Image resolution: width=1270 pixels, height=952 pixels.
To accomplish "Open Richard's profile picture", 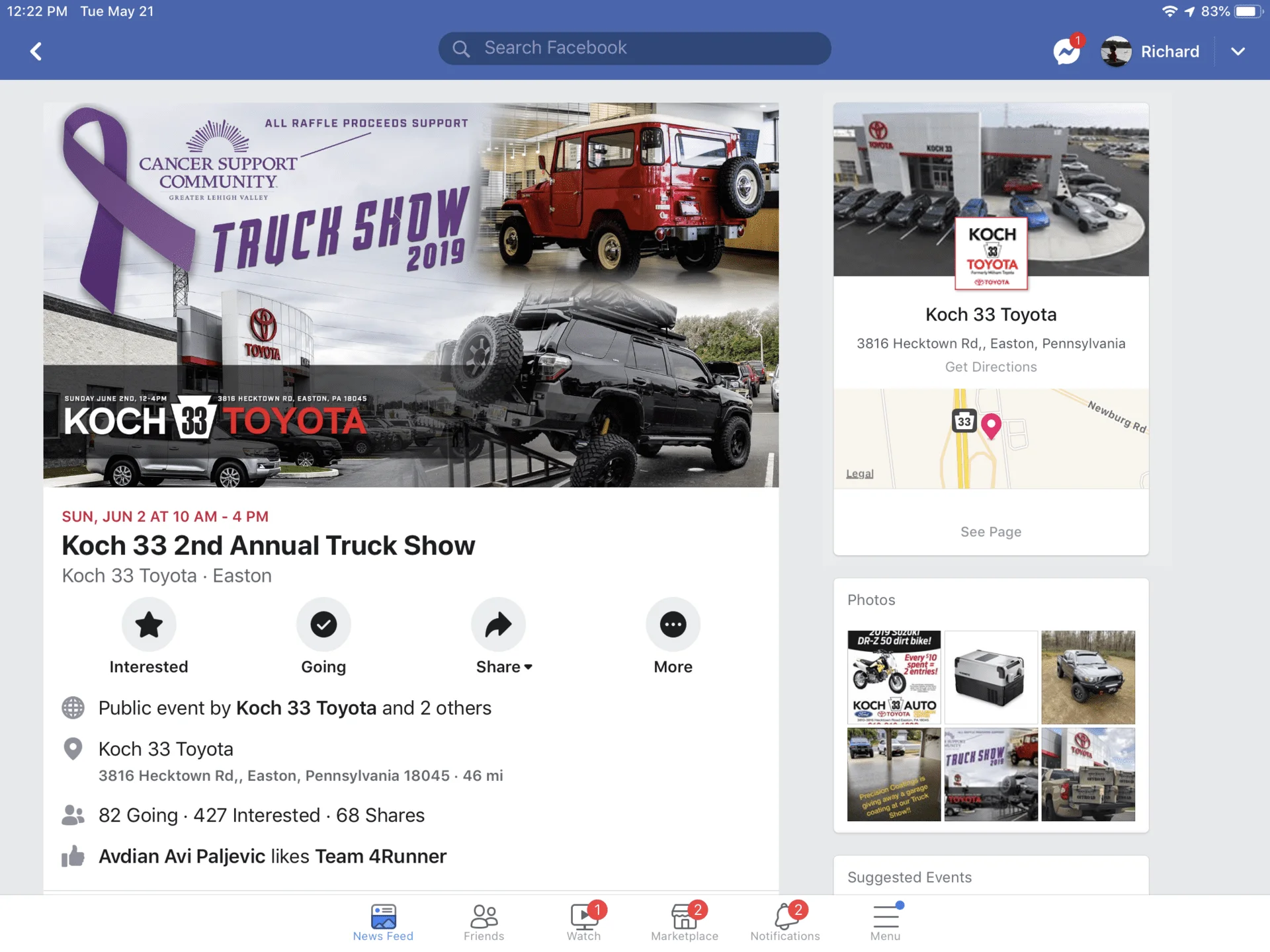I will 1116,52.
